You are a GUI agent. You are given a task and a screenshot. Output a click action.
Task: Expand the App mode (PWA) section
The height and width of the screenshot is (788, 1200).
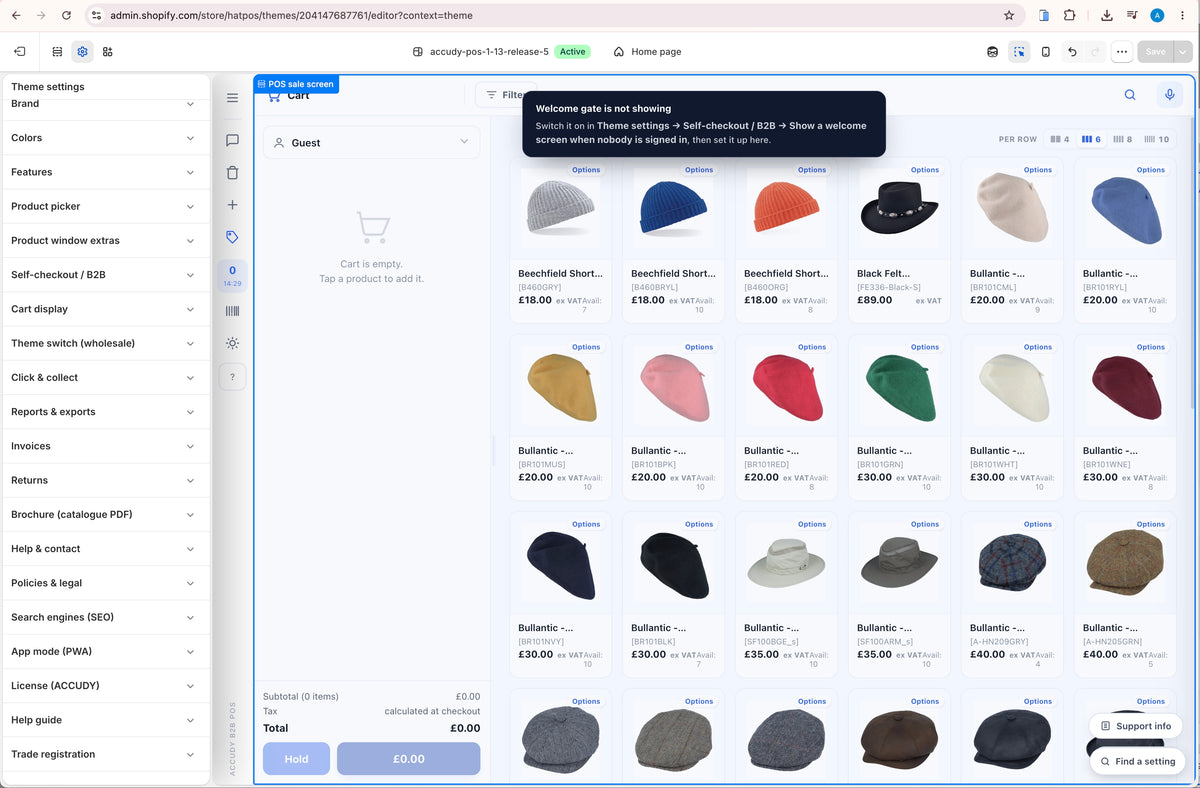click(x=105, y=651)
